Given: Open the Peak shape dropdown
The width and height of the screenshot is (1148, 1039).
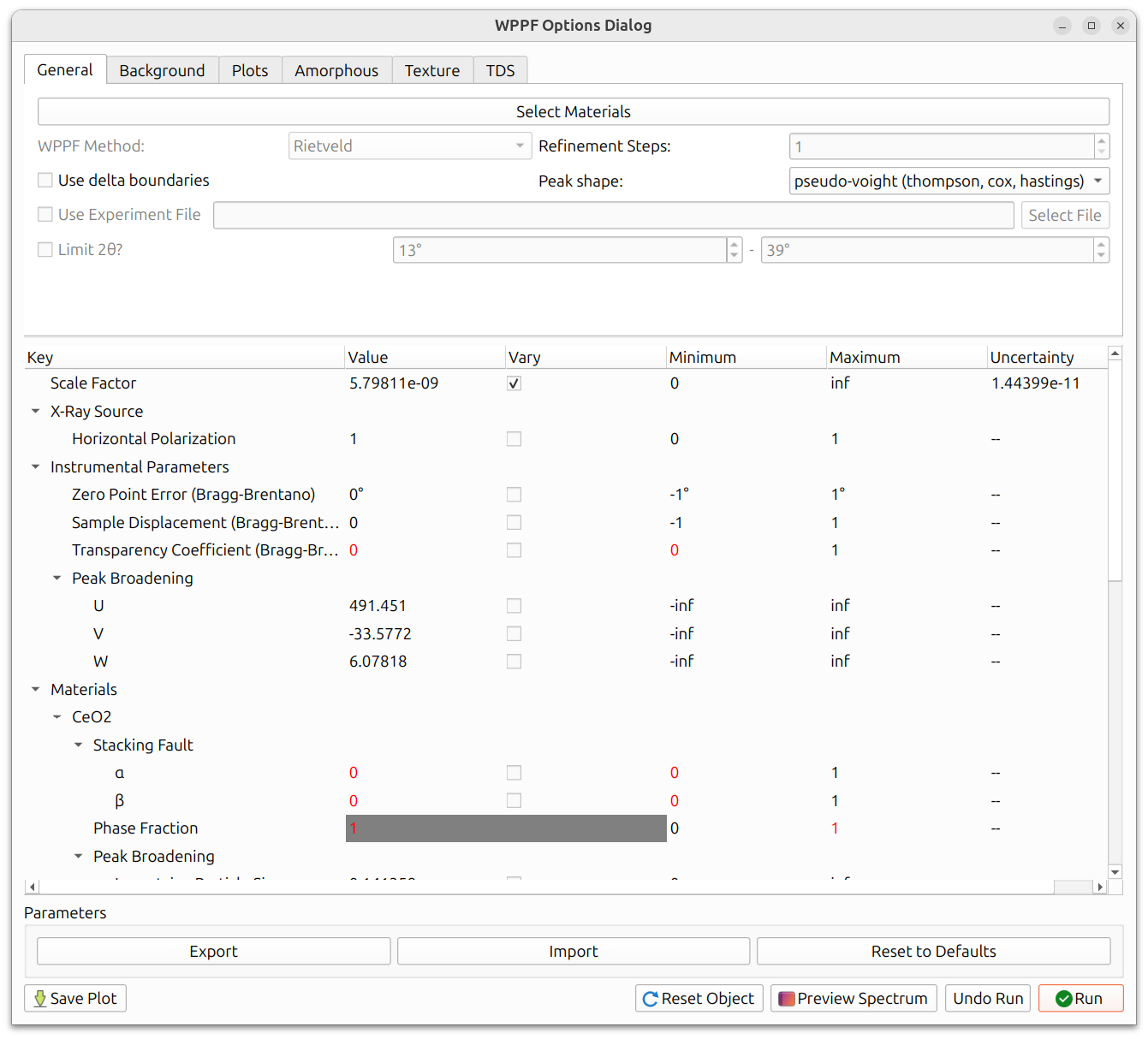Looking at the screenshot, I should 949,181.
